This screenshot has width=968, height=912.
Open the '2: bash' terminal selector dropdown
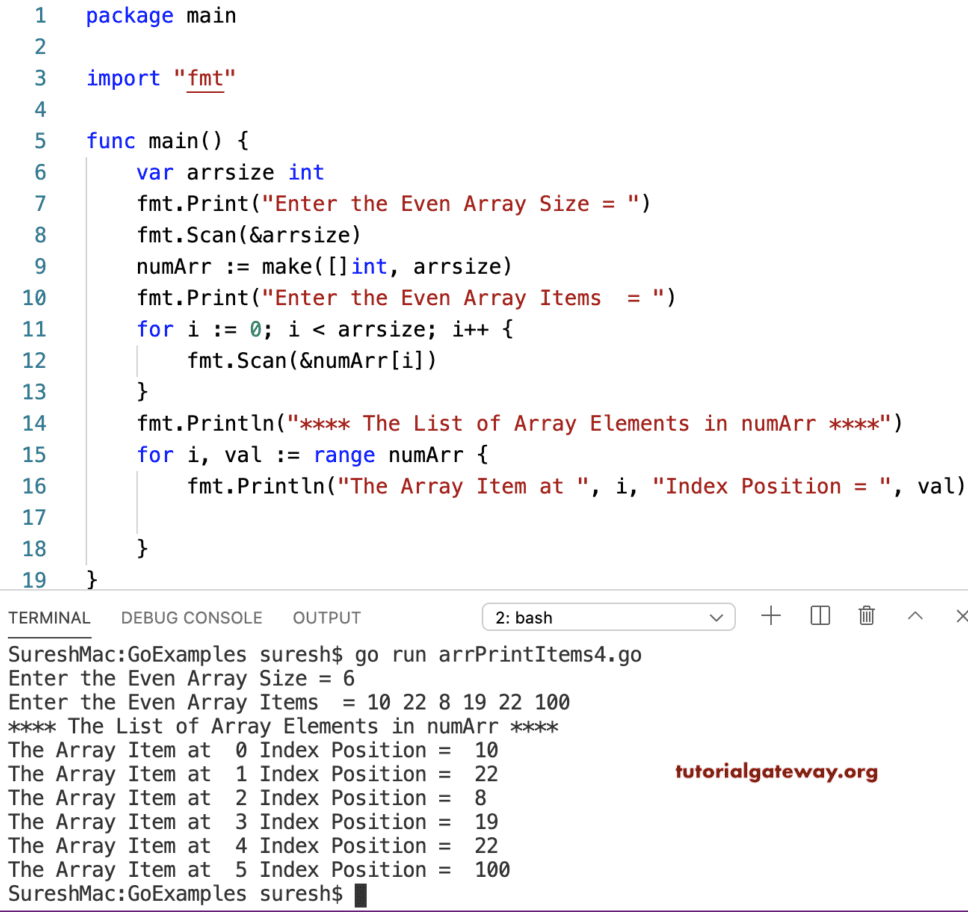(607, 617)
